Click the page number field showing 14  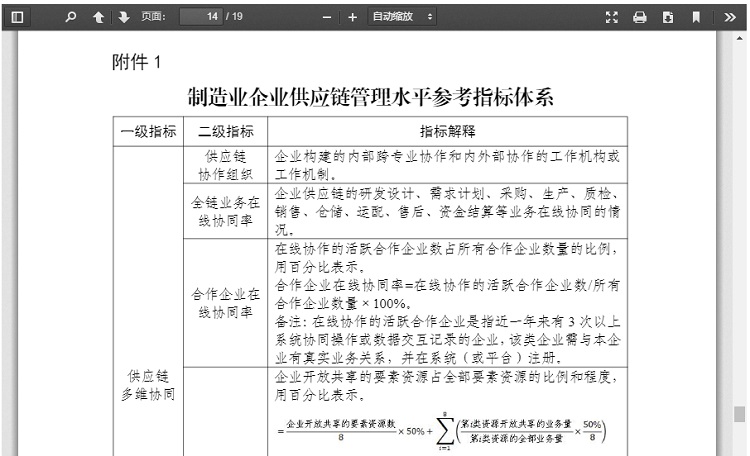pos(201,17)
